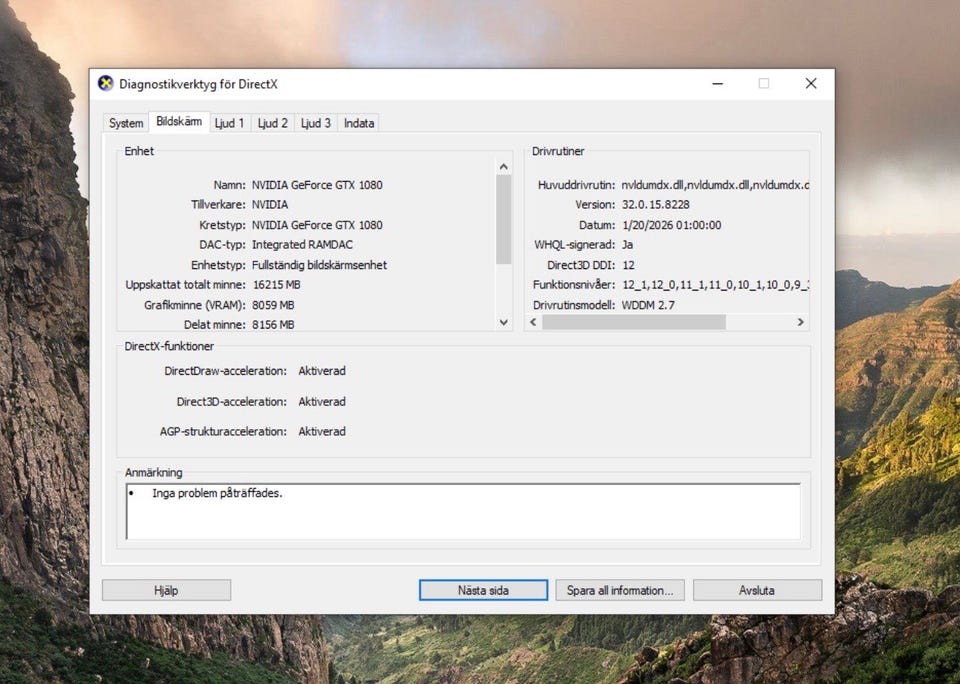
Task: Switch to the System tab
Action: (126, 123)
